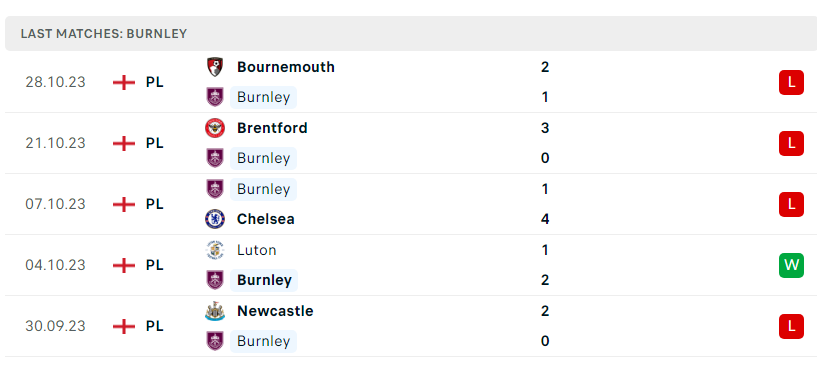
Task: Click the green W result badge
Action: 791,265
